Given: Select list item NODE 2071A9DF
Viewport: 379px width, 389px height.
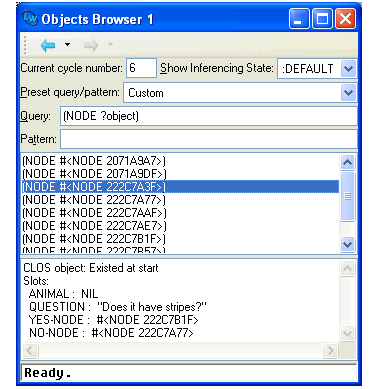Looking at the screenshot, I should (94, 174).
